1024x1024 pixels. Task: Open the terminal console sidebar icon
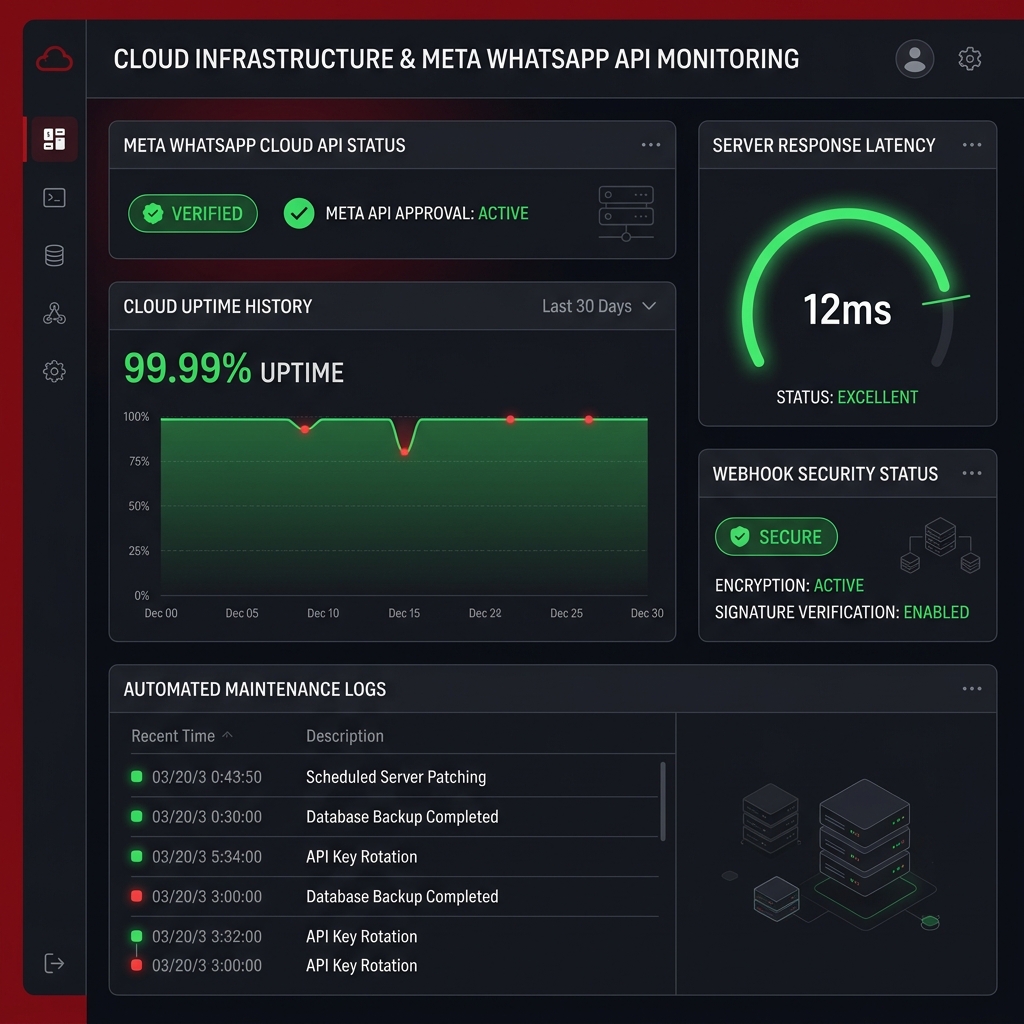pyautogui.click(x=54, y=197)
